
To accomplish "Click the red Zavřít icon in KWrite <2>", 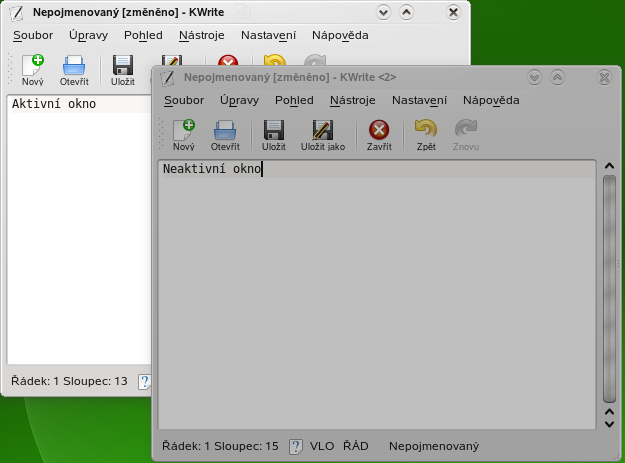I will click(x=379, y=131).
